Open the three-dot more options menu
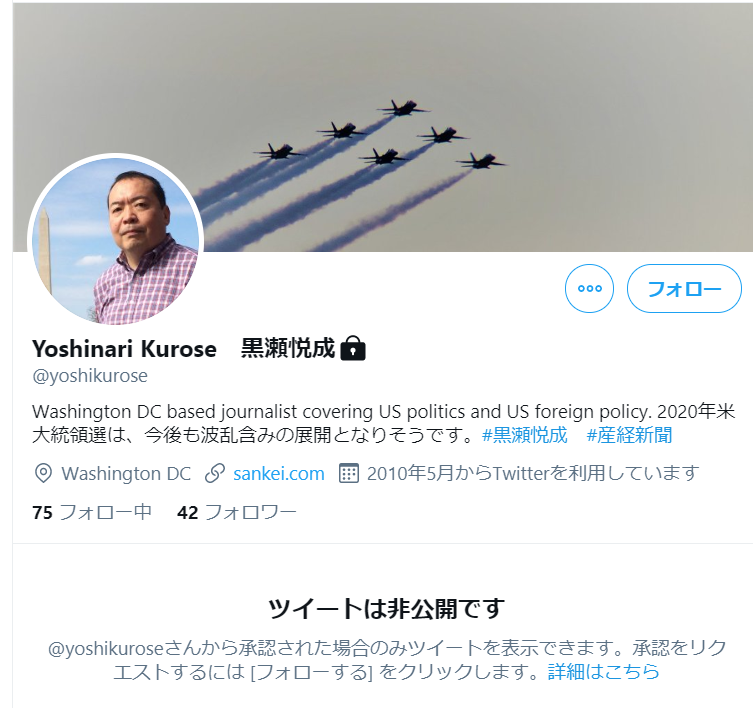 [x=589, y=288]
